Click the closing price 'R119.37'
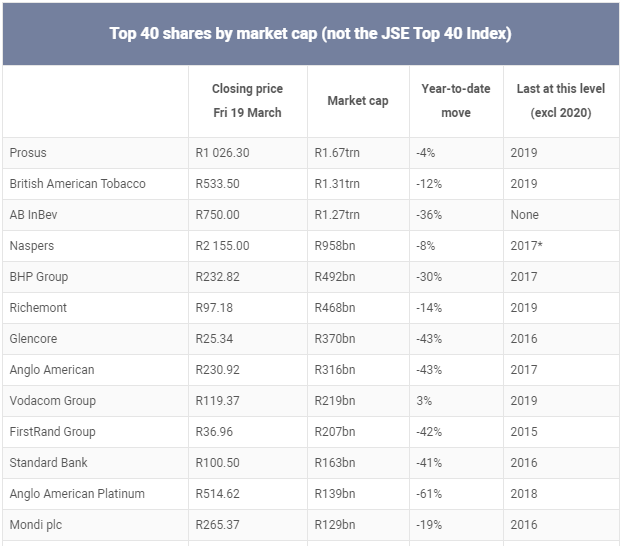 pos(217,401)
